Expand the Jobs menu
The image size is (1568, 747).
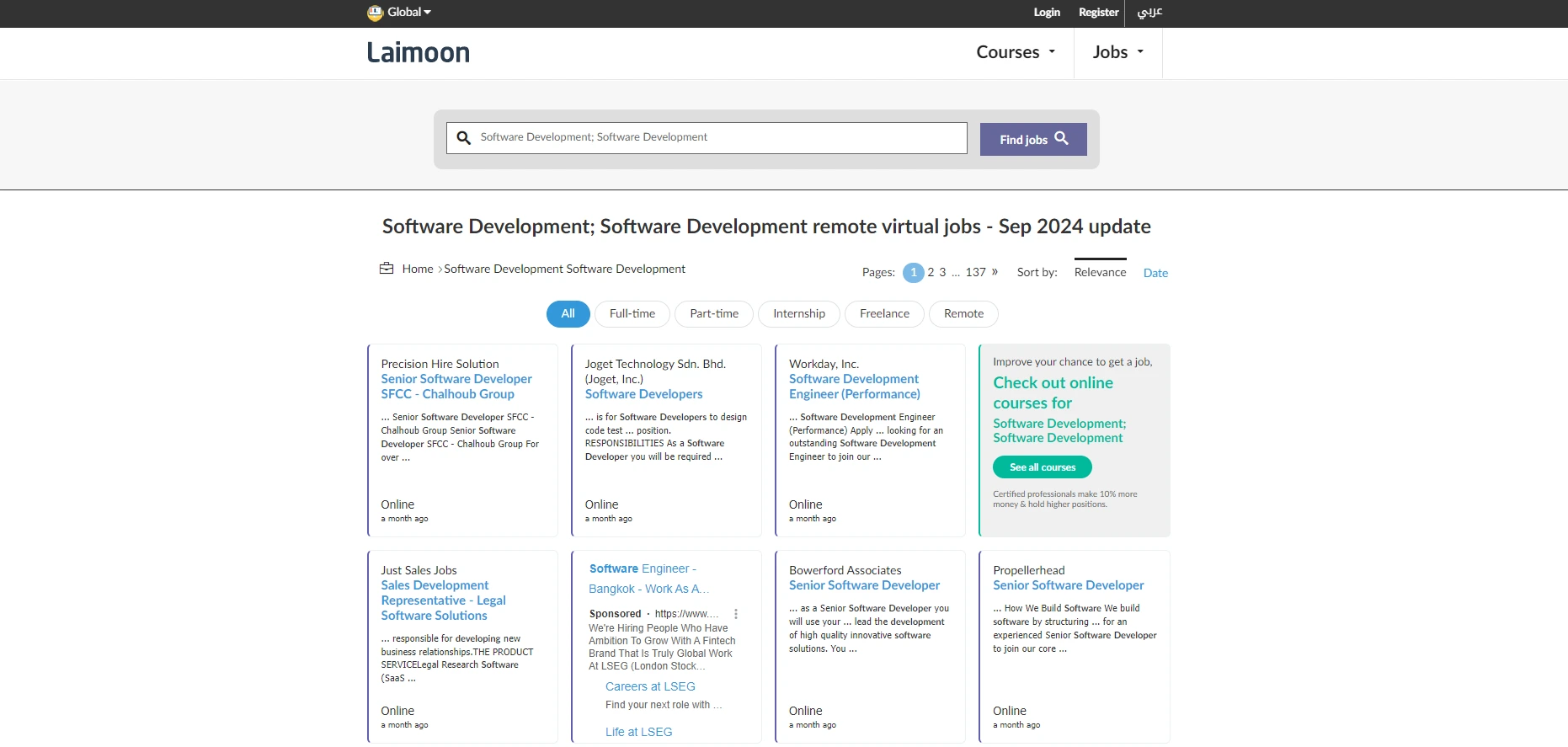1118,52
